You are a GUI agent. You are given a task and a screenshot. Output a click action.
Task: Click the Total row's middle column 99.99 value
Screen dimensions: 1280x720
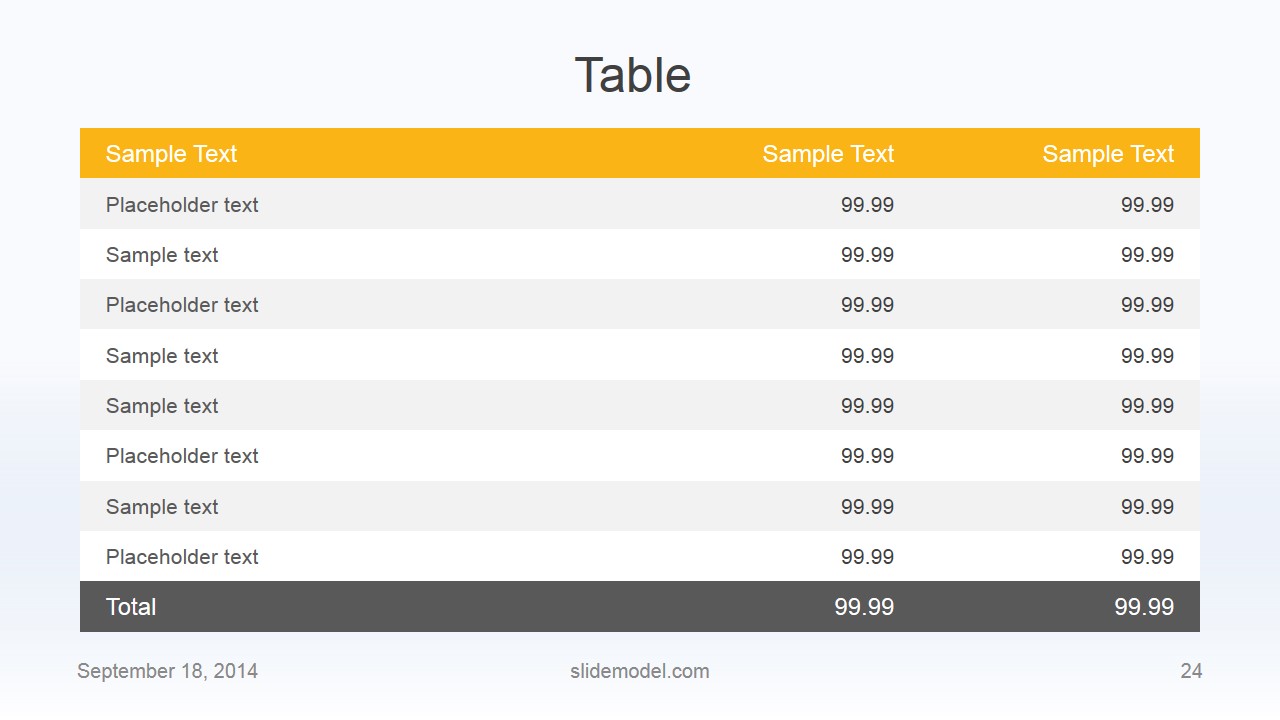[864, 607]
